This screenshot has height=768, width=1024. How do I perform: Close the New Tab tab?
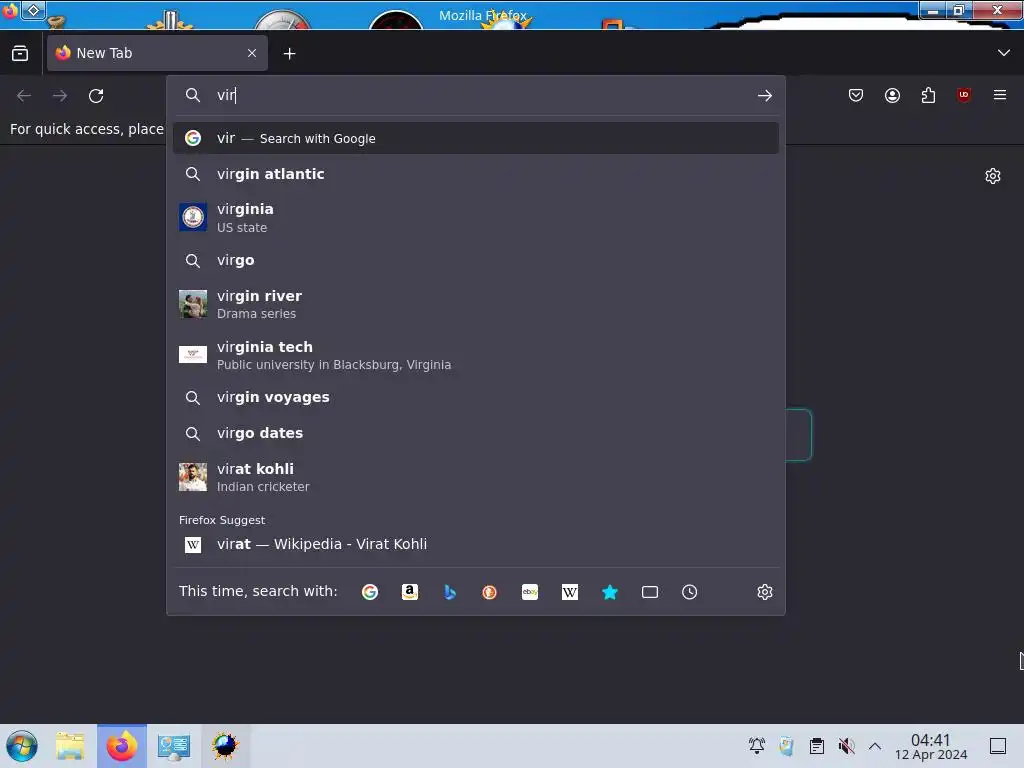pos(252,53)
